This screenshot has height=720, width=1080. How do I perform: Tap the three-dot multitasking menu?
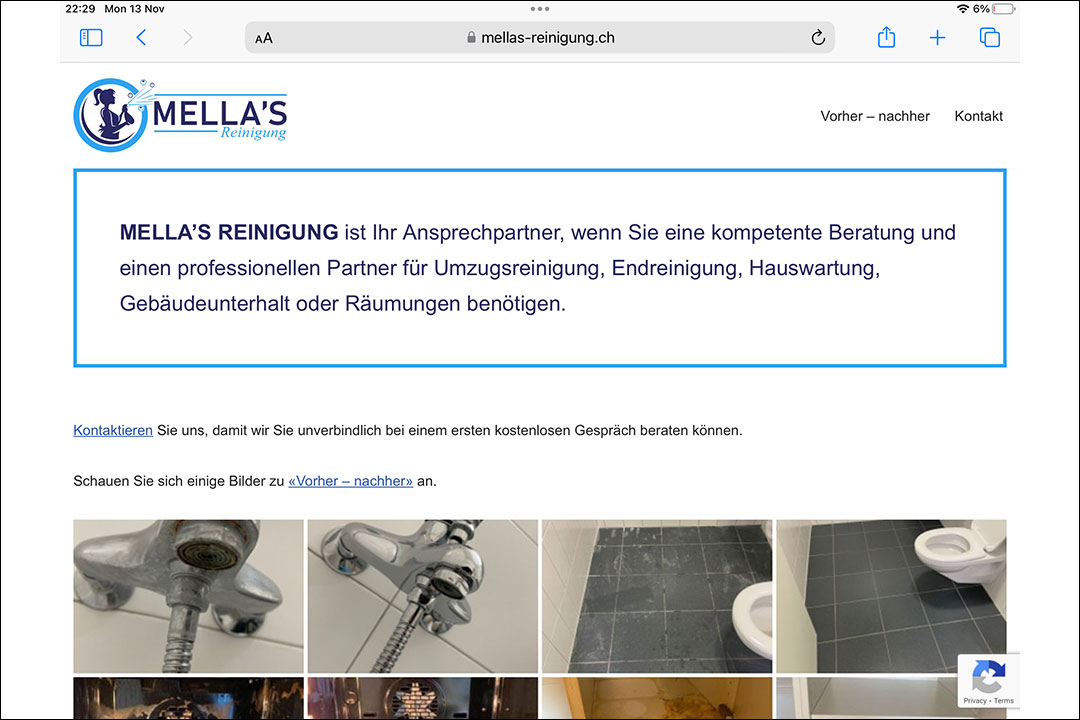click(x=540, y=9)
